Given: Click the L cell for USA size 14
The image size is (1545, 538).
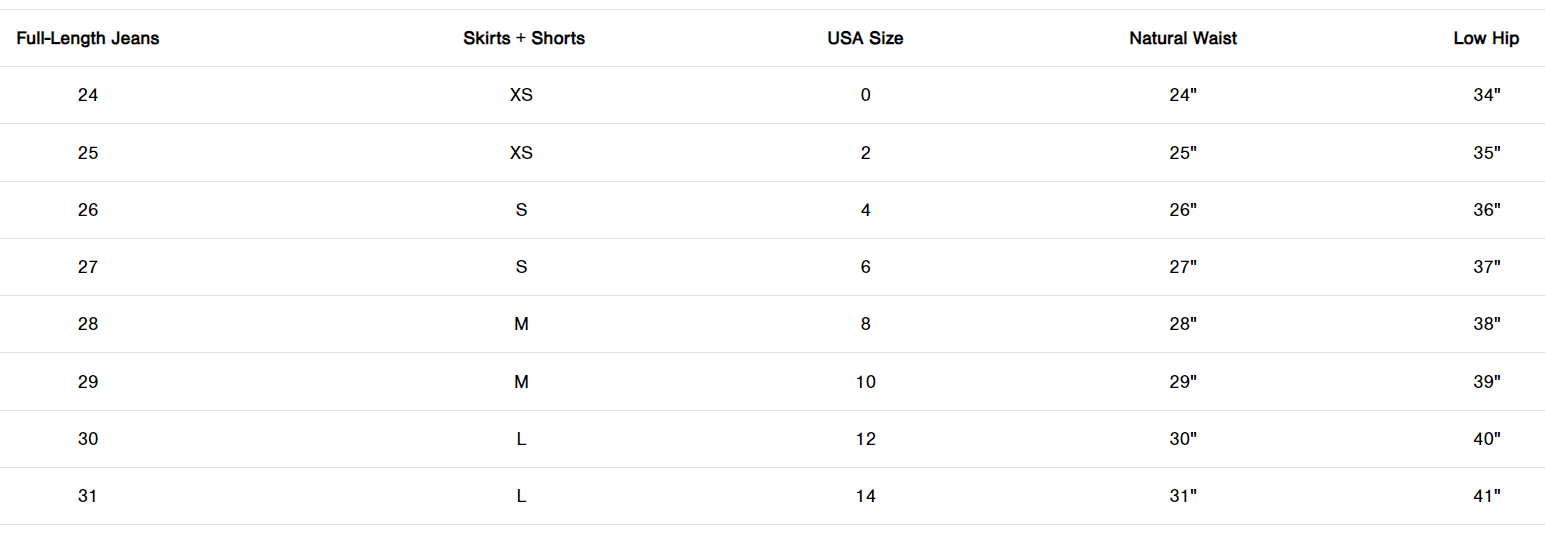Looking at the screenshot, I should 521,496.
